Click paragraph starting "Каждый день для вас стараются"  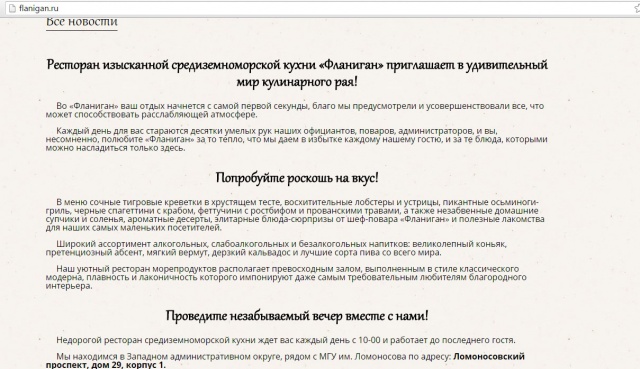point(296,139)
